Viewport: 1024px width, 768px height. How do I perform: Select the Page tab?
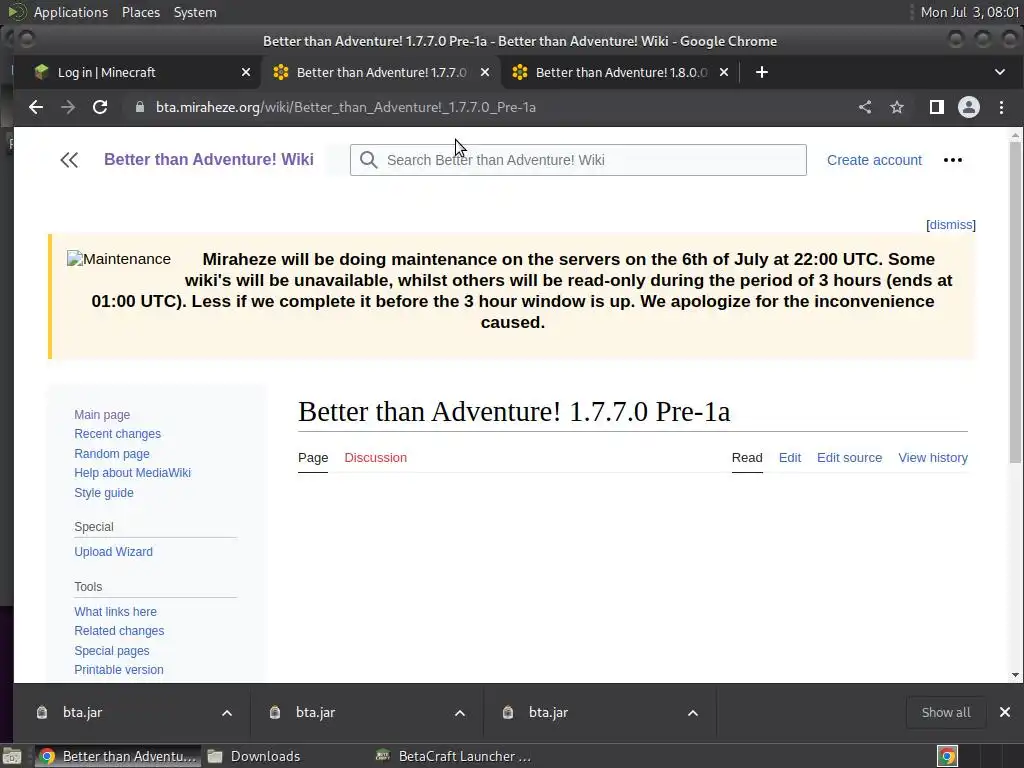click(313, 458)
